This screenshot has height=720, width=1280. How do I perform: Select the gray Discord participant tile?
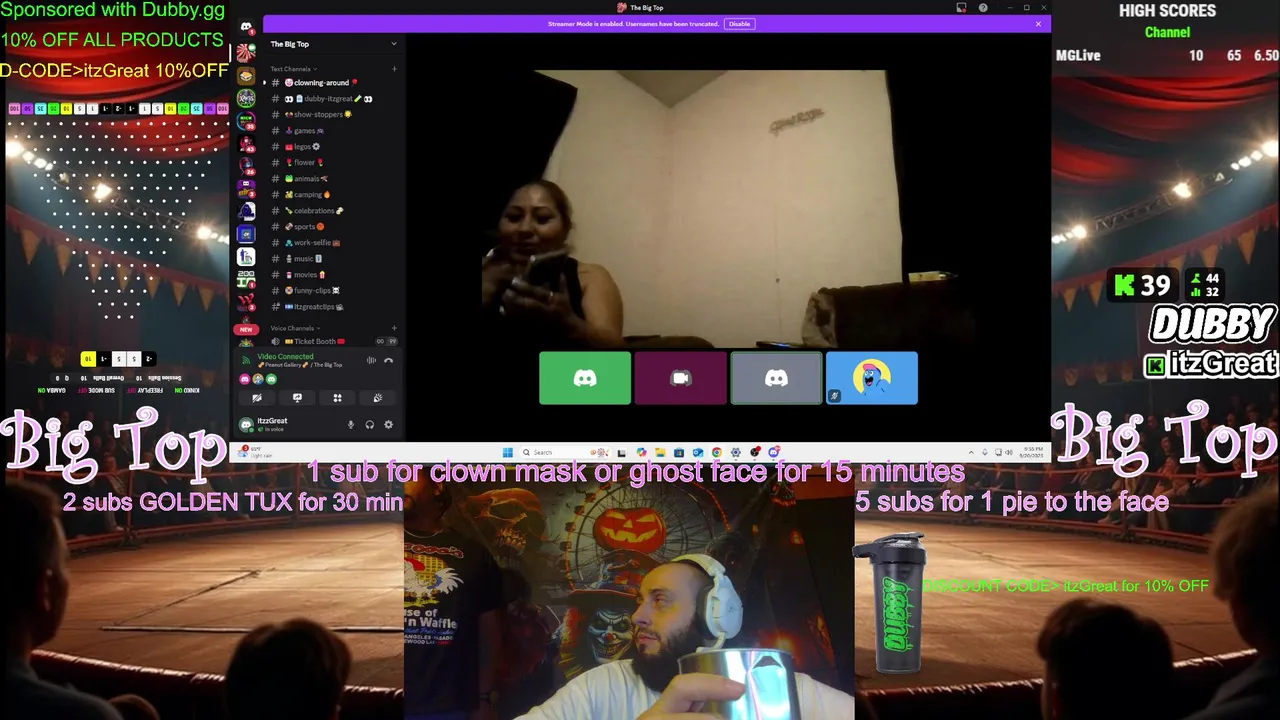point(776,378)
